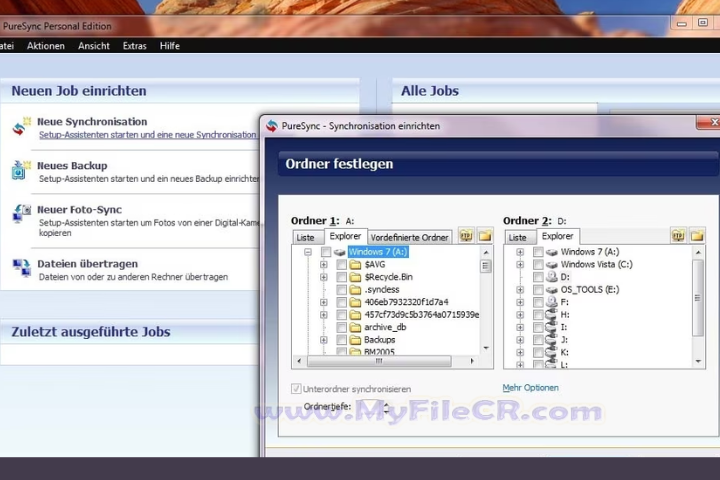
Task: Check the Backups folder checkbox
Action: point(341,340)
